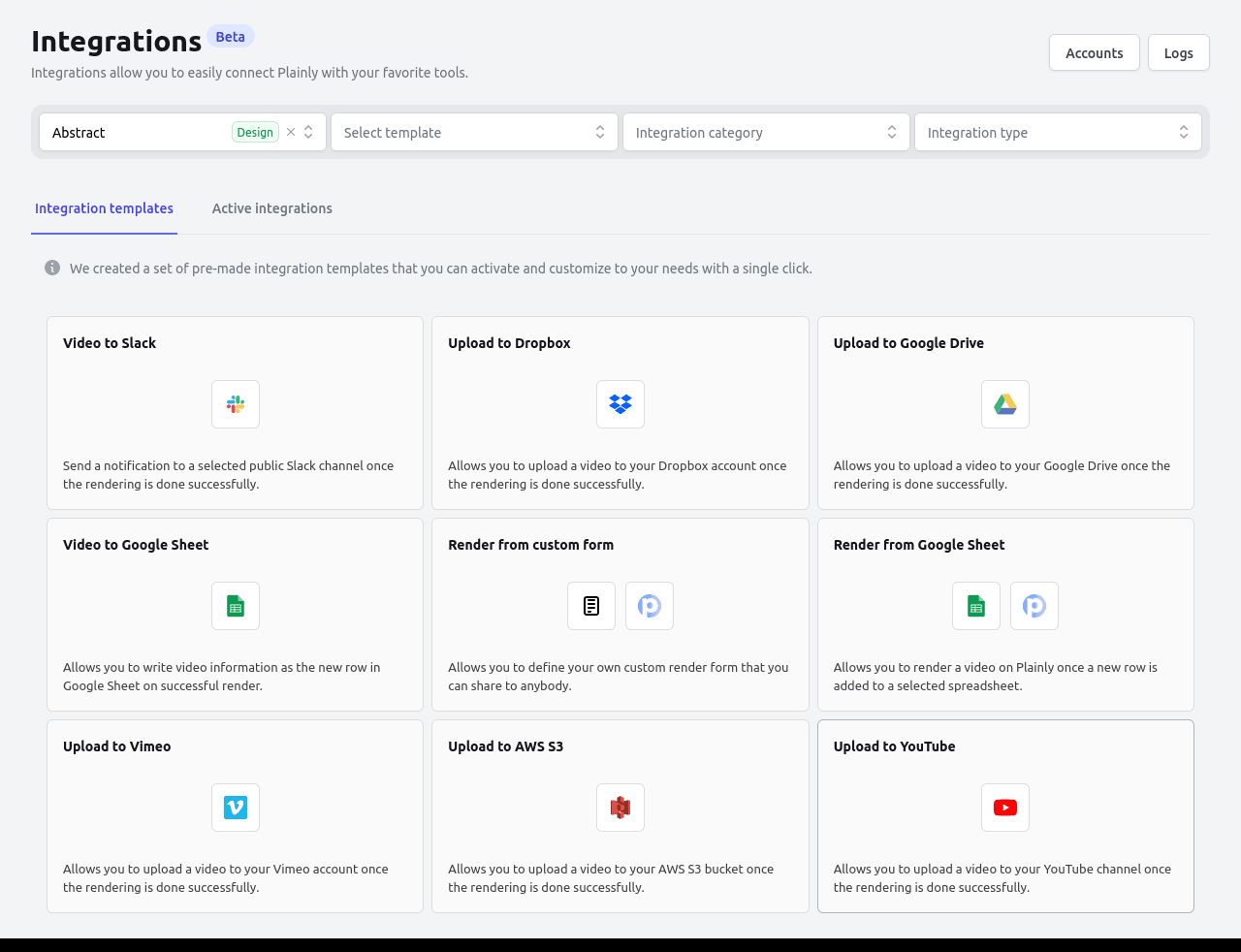Switch to the Active integrations tab

coord(272,208)
